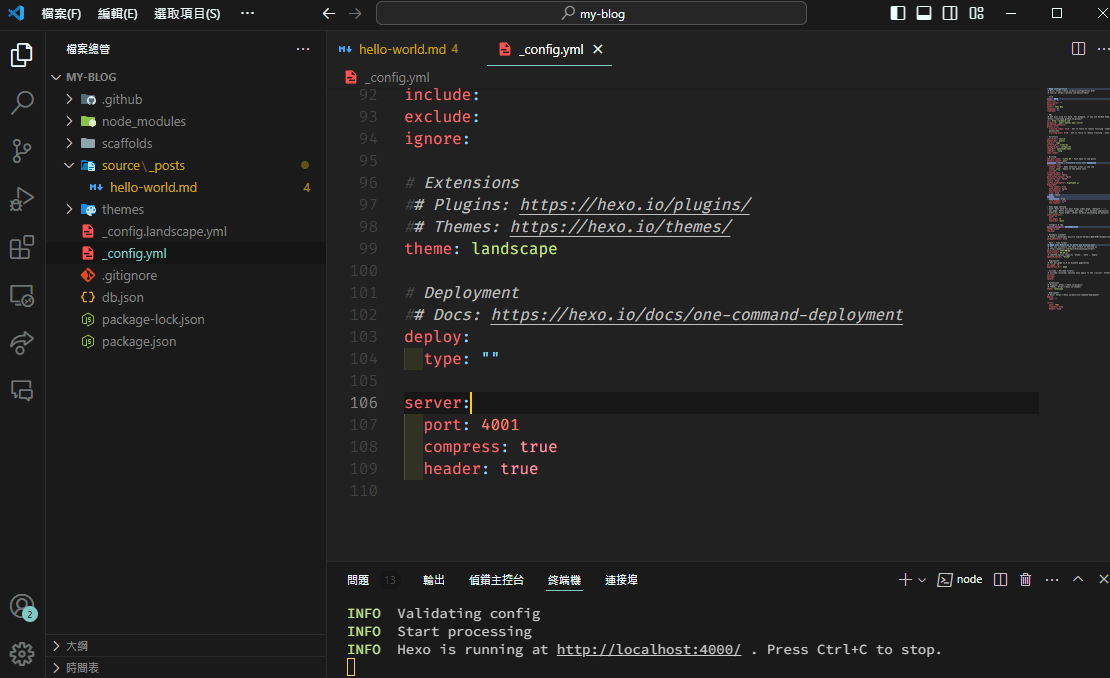Open editor more actions ellipsis
The image size is (1110, 678).
[1103, 49]
